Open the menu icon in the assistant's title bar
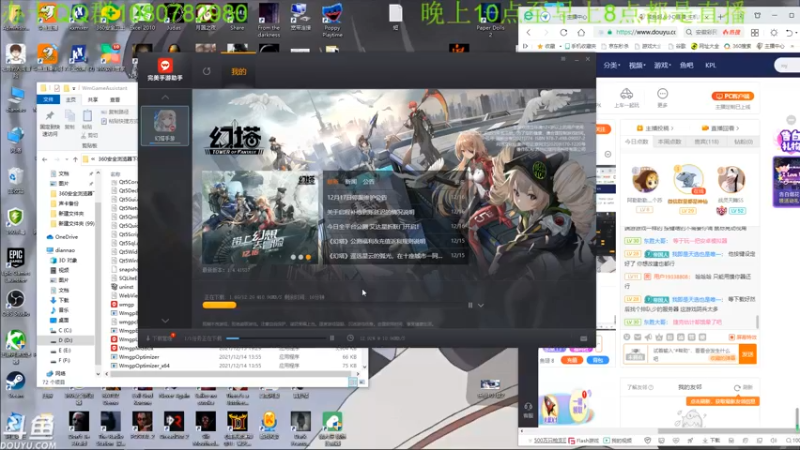Screen dimensions: 800x450 [563, 59]
